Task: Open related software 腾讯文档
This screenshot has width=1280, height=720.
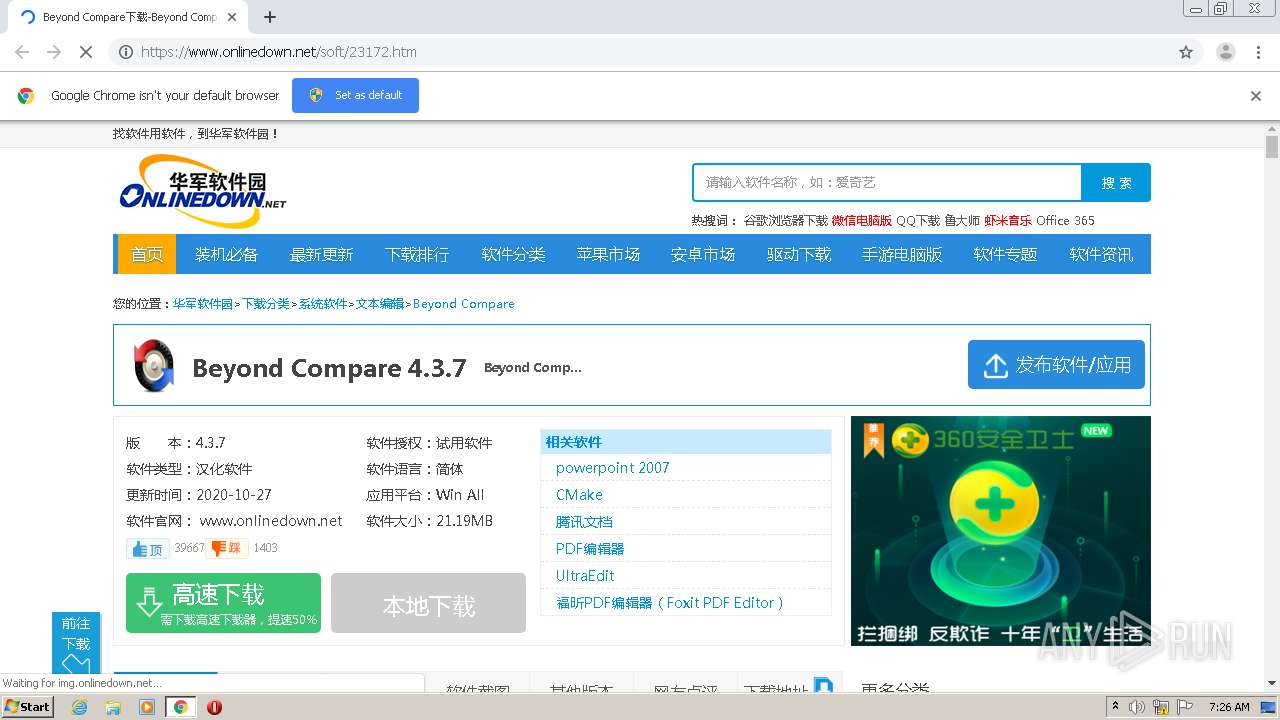Action: (584, 522)
